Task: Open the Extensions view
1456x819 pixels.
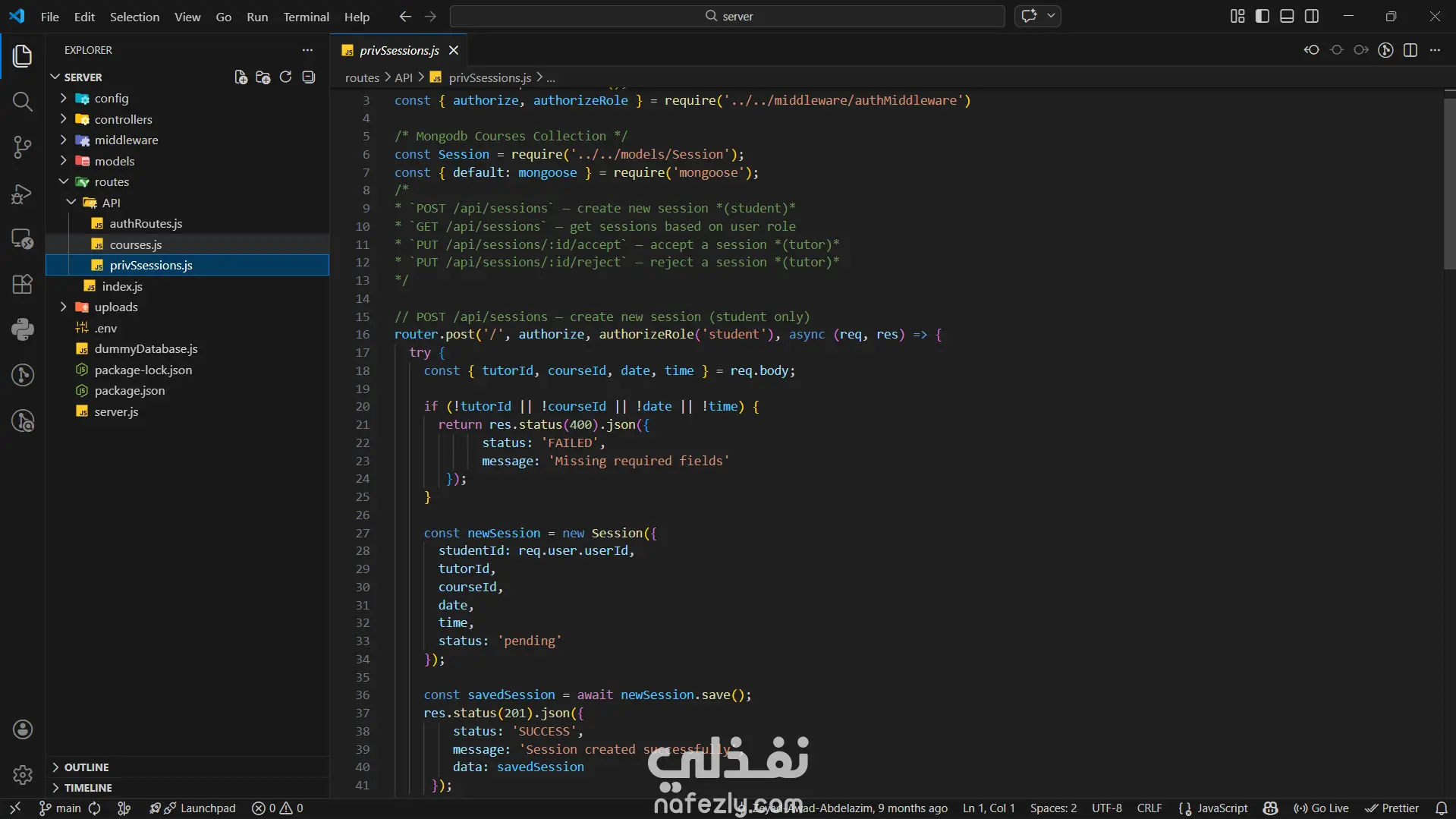Action: (23, 284)
